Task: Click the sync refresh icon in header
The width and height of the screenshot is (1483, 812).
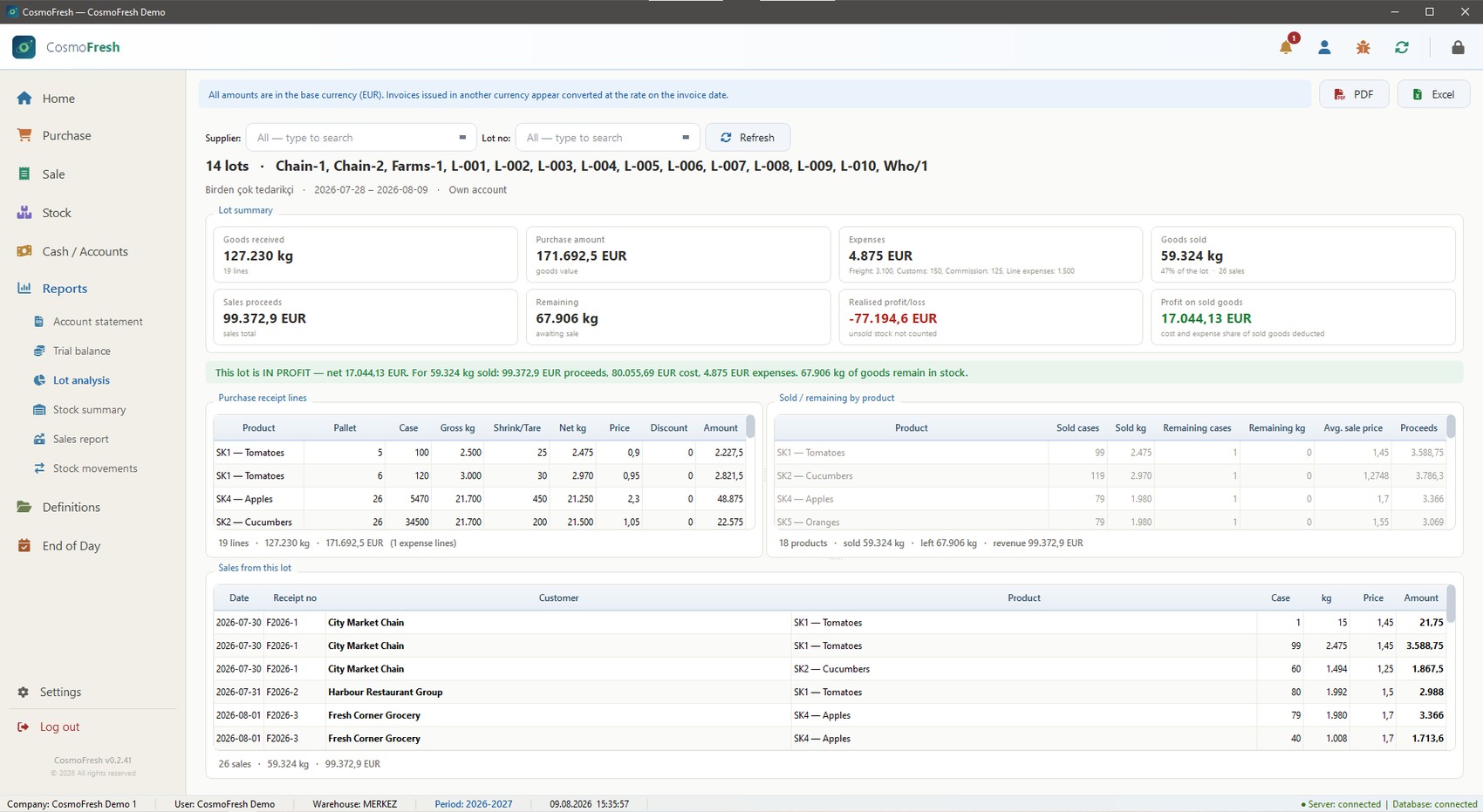Action: (1402, 47)
